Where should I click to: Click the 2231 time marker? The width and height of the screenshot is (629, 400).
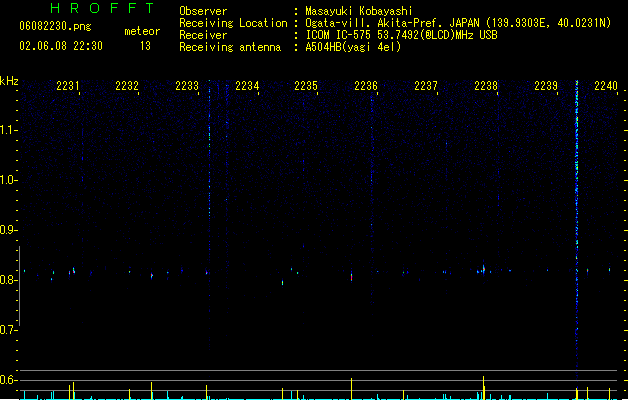[x=67, y=86]
